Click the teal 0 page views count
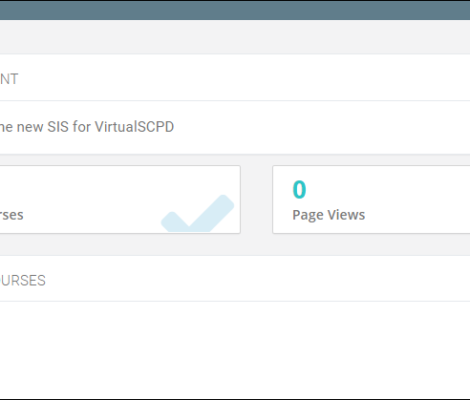Image resolution: width=470 pixels, height=400 pixels. point(299,189)
